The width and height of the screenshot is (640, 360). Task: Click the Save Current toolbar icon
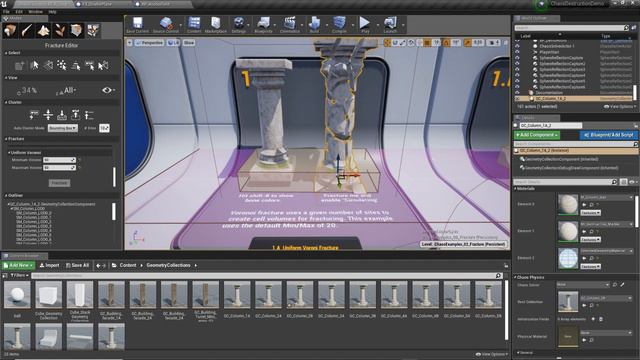(x=138, y=25)
